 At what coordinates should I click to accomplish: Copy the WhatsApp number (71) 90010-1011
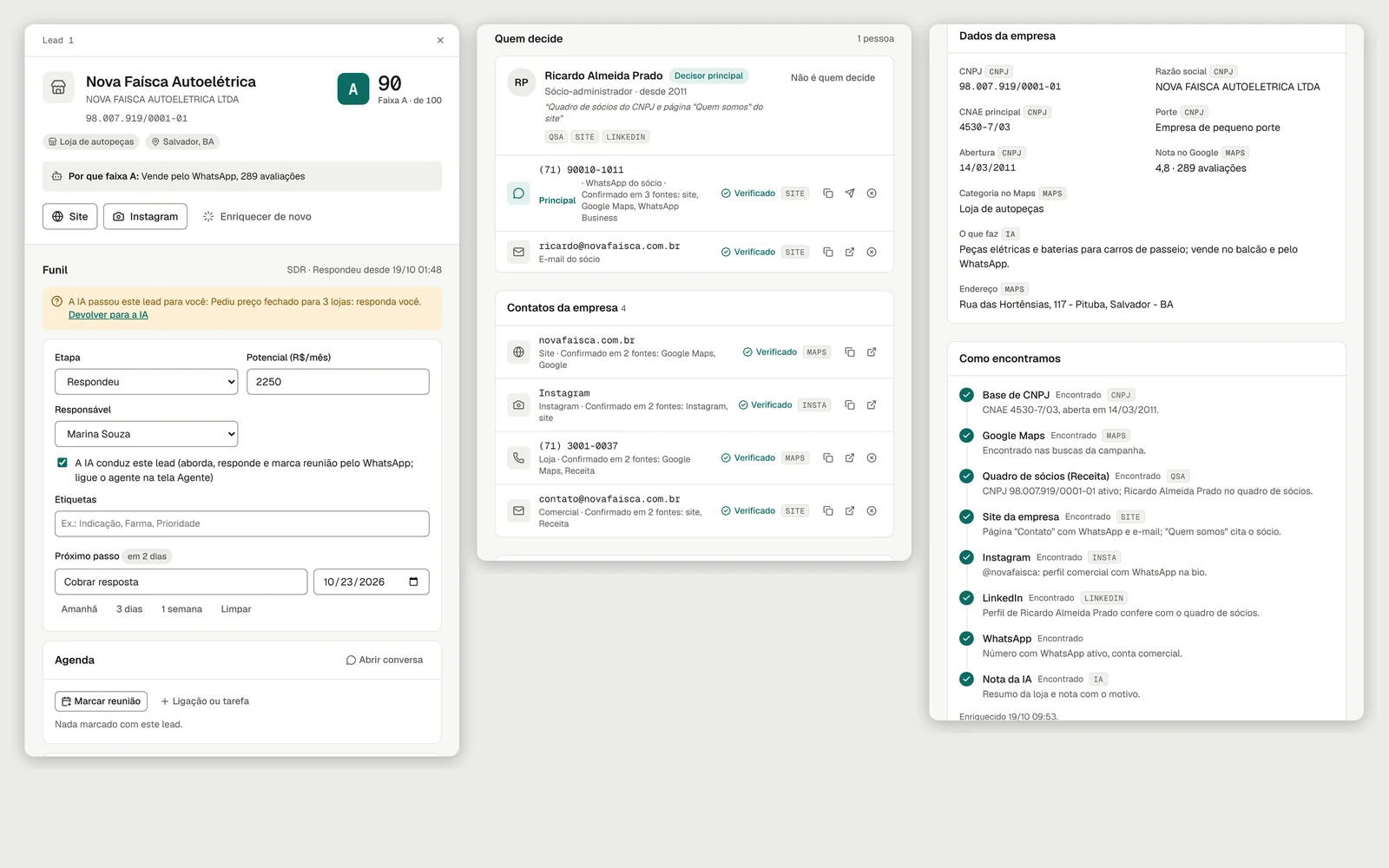pos(828,194)
